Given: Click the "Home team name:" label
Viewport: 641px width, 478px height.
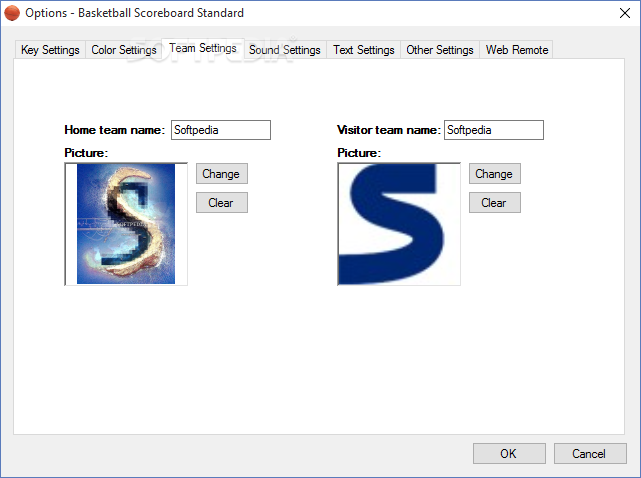Looking at the screenshot, I should tap(114, 130).
